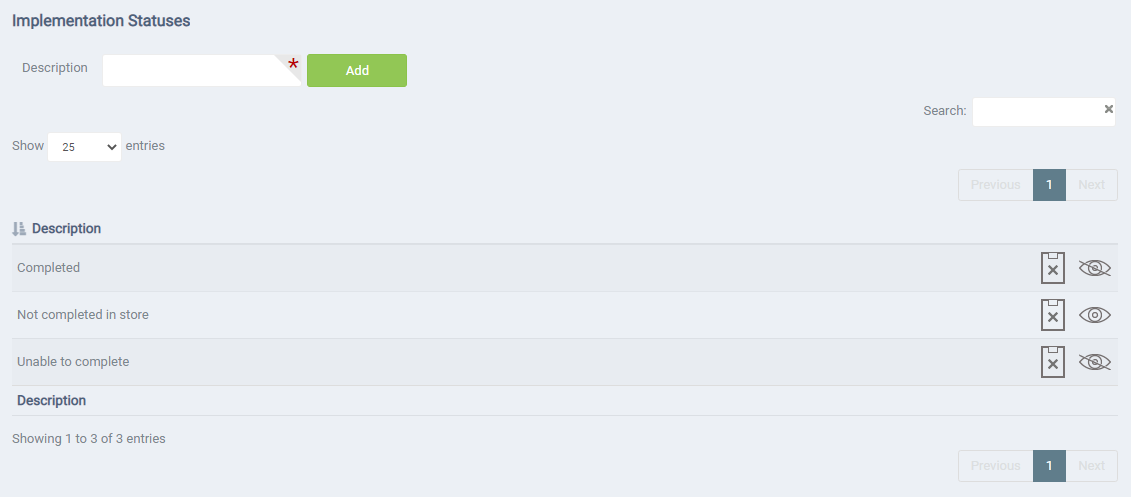1131x497 pixels.
Task: Open the Show entries dropdown
Action: pos(84,146)
